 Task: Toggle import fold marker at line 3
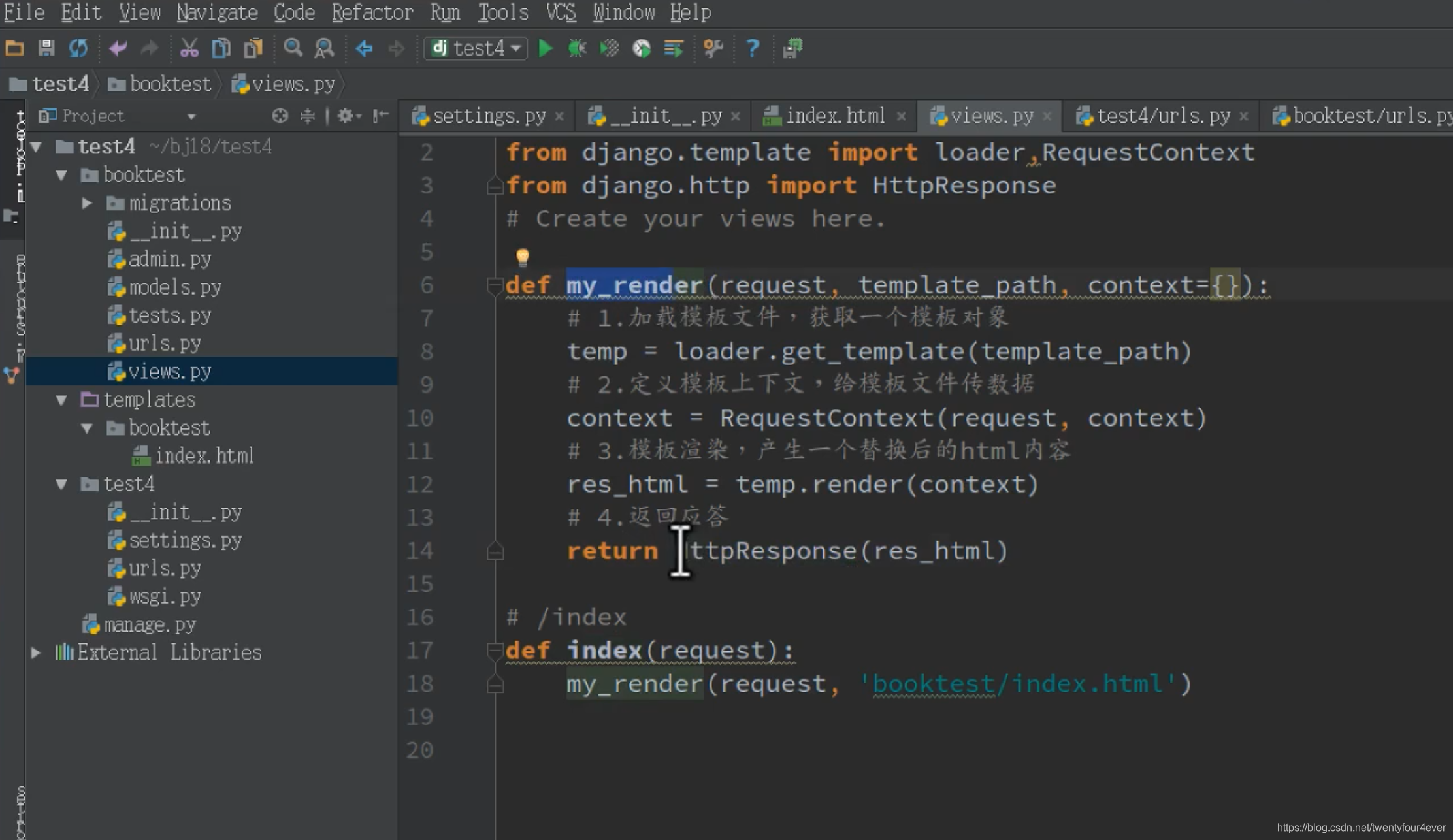(495, 186)
